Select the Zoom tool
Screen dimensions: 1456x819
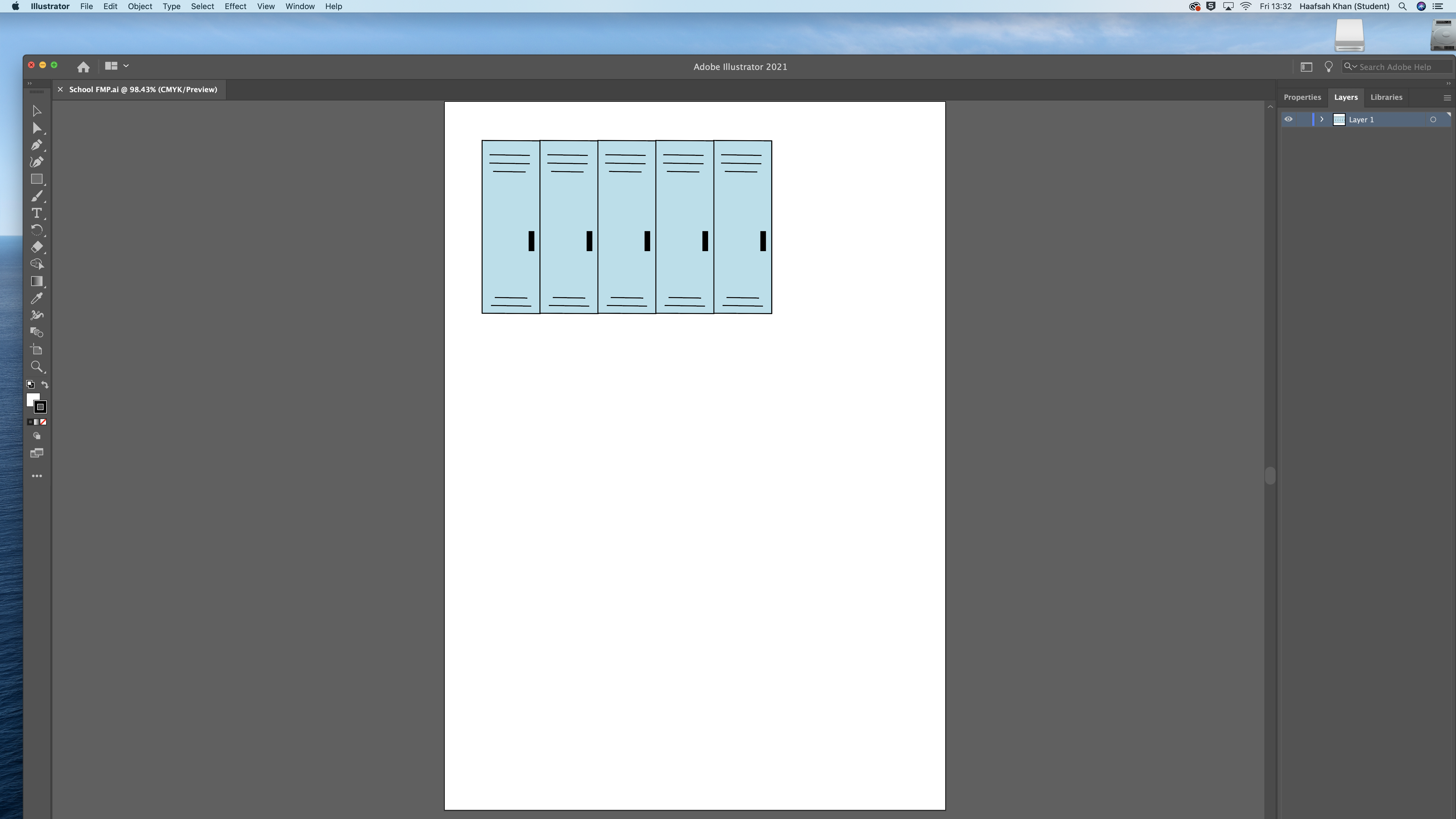[x=37, y=367]
